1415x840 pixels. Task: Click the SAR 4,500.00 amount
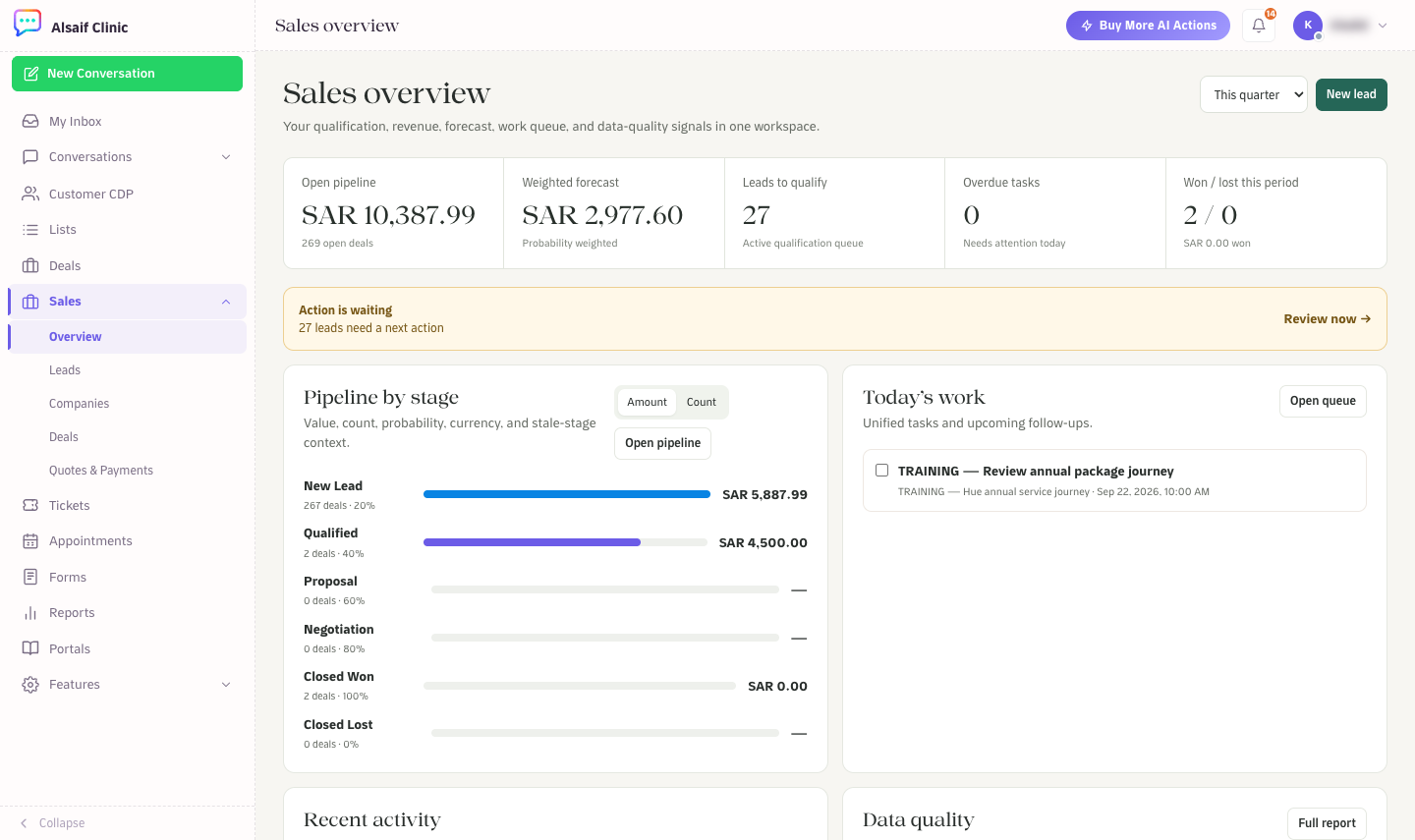[764, 542]
